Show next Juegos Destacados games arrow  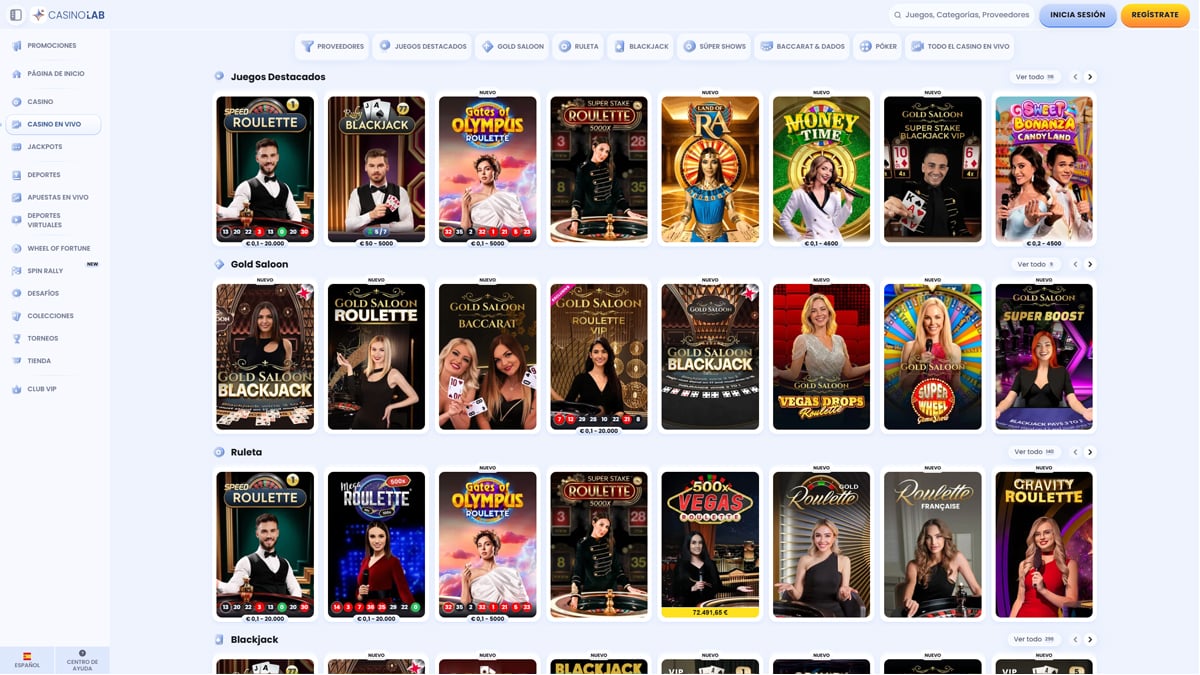click(x=1090, y=77)
